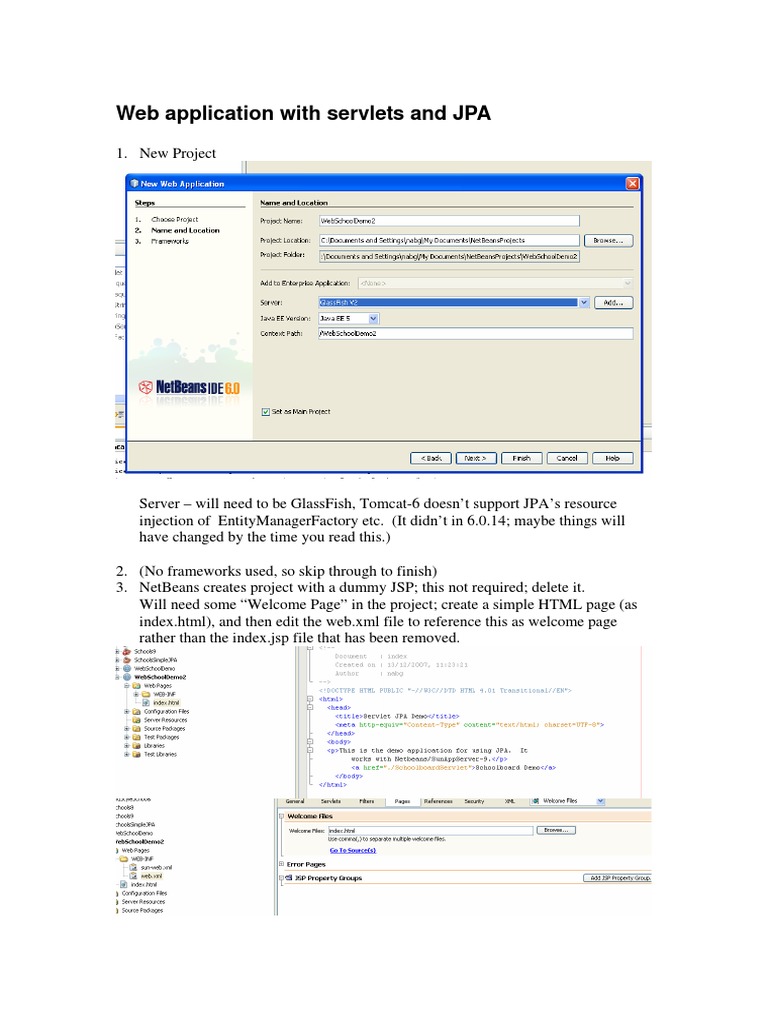The image size is (768, 1024).
Task: Collapse the <p> paragraph fold marker
Action: (310, 750)
